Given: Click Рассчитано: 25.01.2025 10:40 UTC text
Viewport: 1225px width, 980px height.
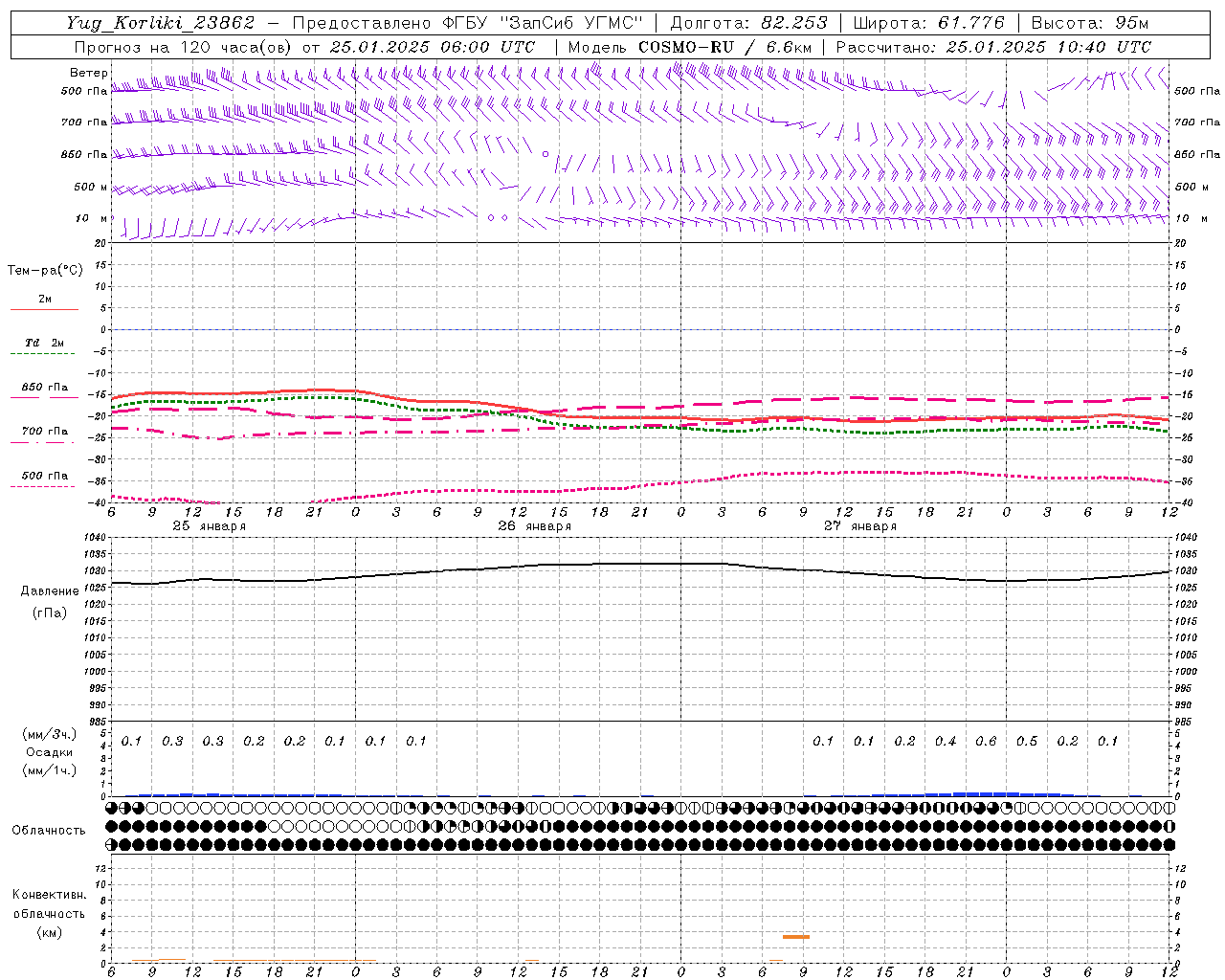Looking at the screenshot, I should [x=993, y=47].
